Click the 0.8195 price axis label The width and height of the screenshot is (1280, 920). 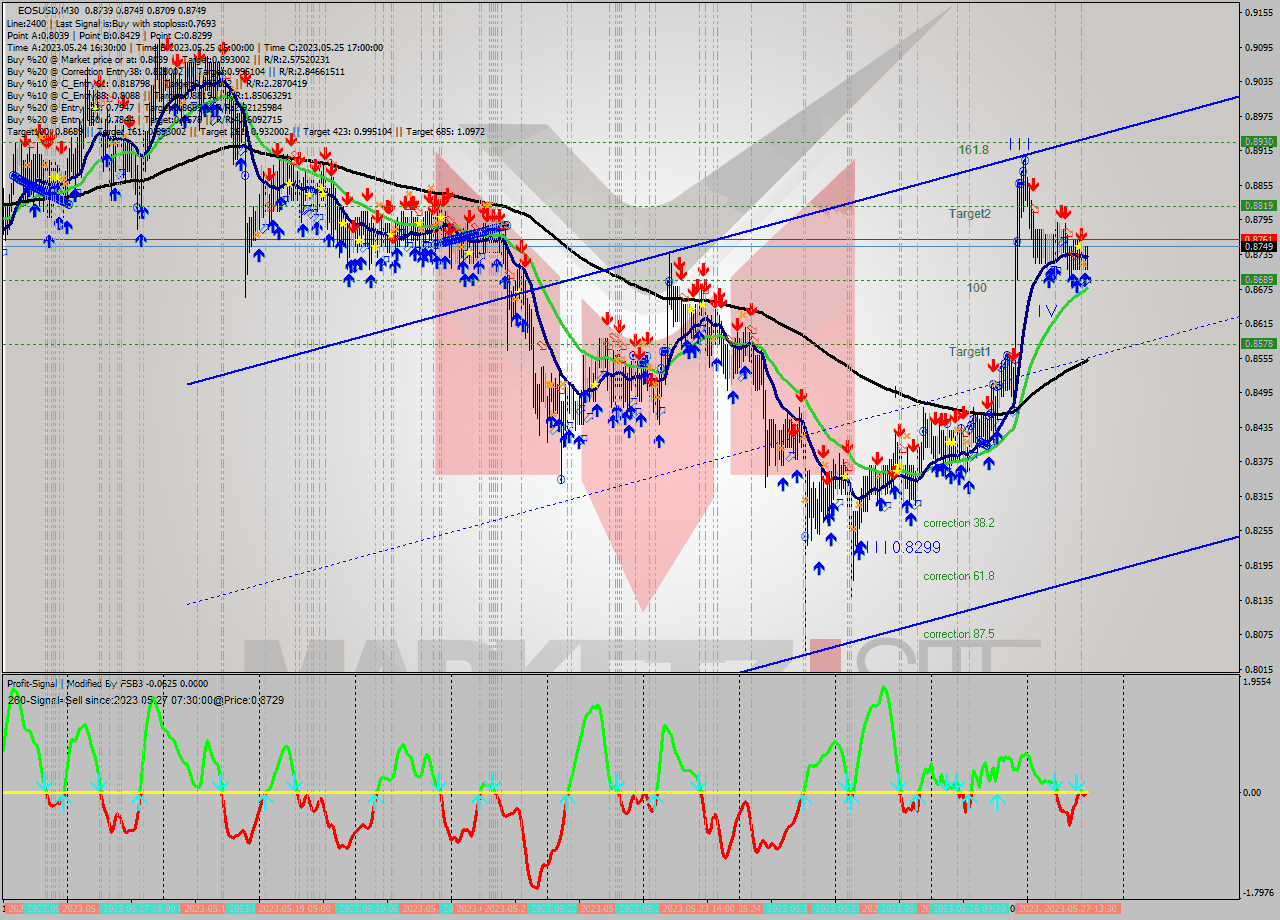click(x=1259, y=565)
